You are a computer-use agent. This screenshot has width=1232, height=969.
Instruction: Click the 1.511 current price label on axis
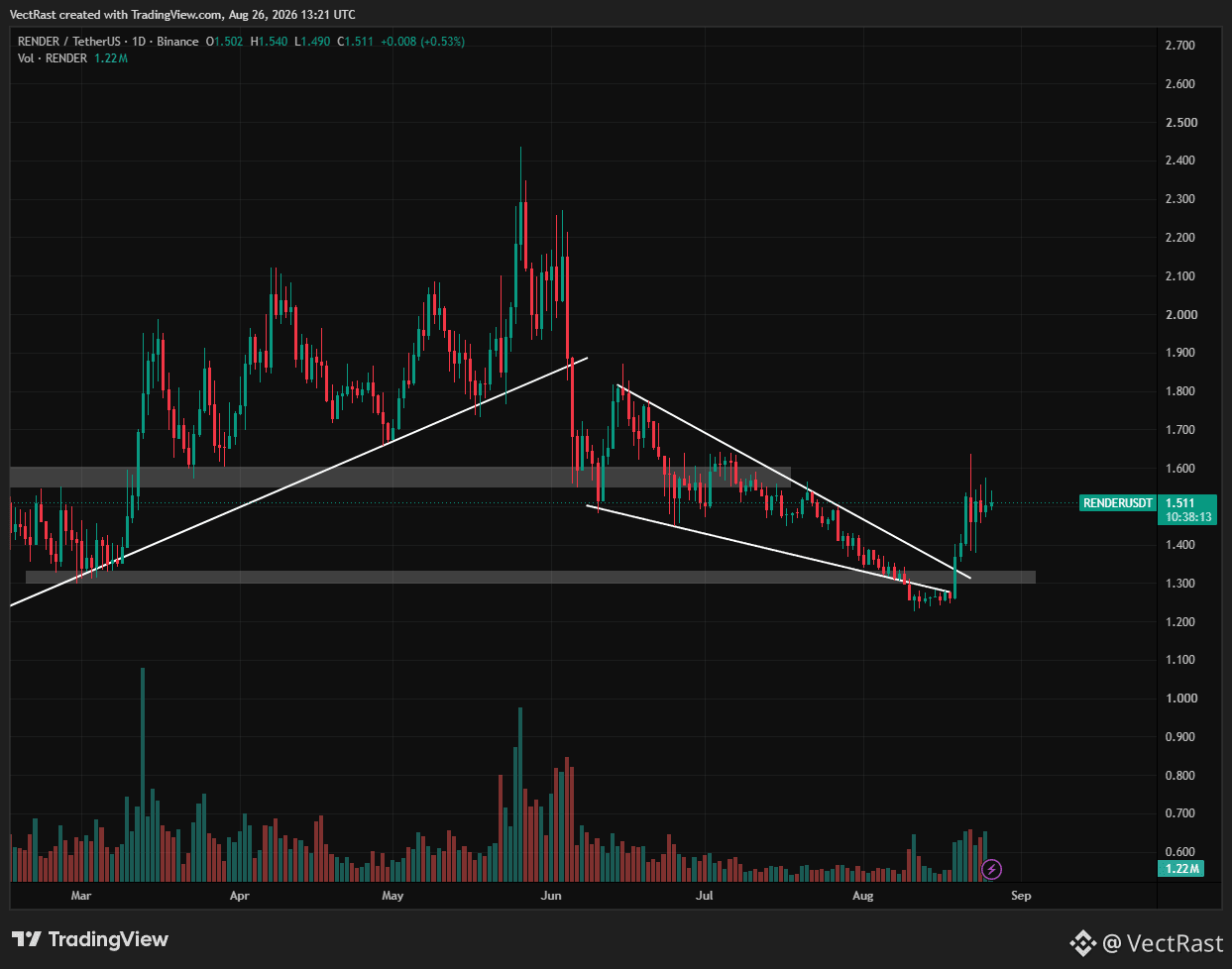point(1180,503)
